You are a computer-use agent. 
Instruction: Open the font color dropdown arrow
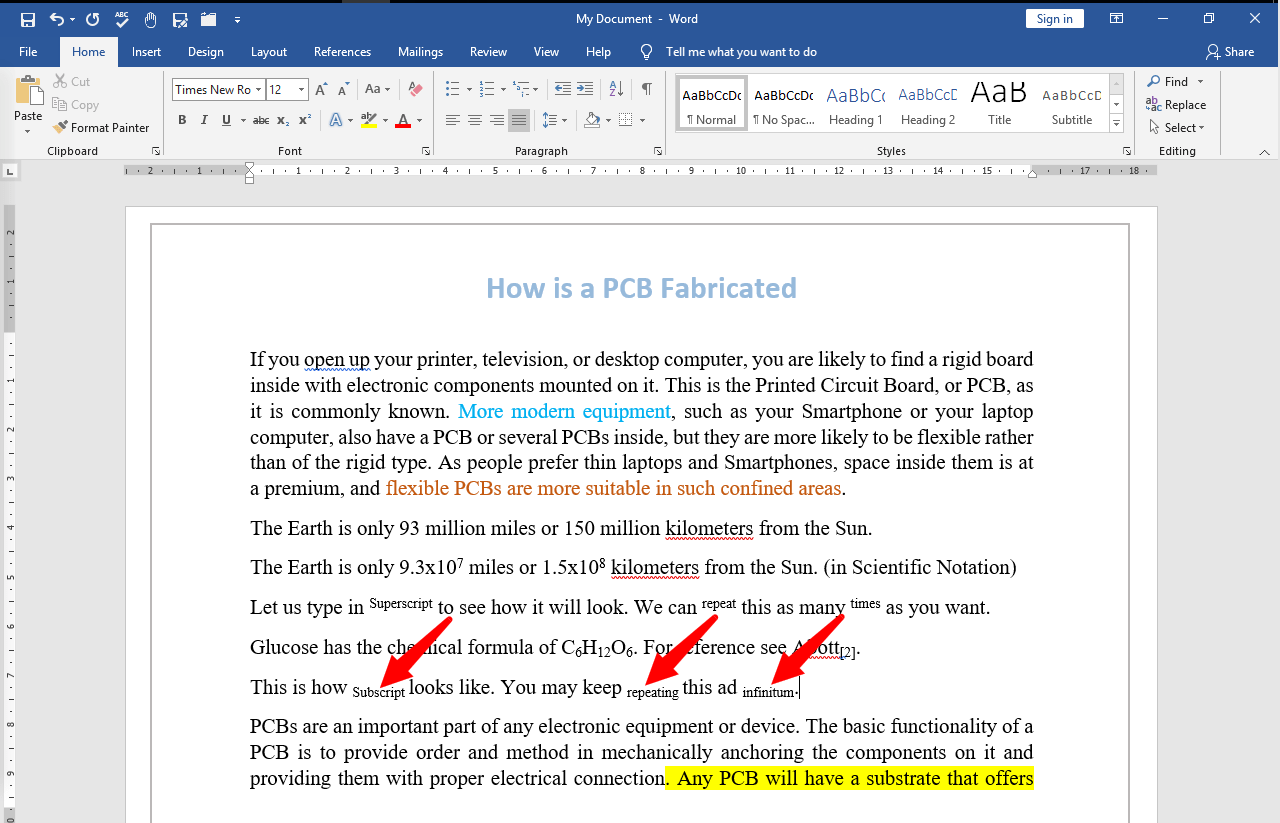pyautogui.click(x=419, y=120)
